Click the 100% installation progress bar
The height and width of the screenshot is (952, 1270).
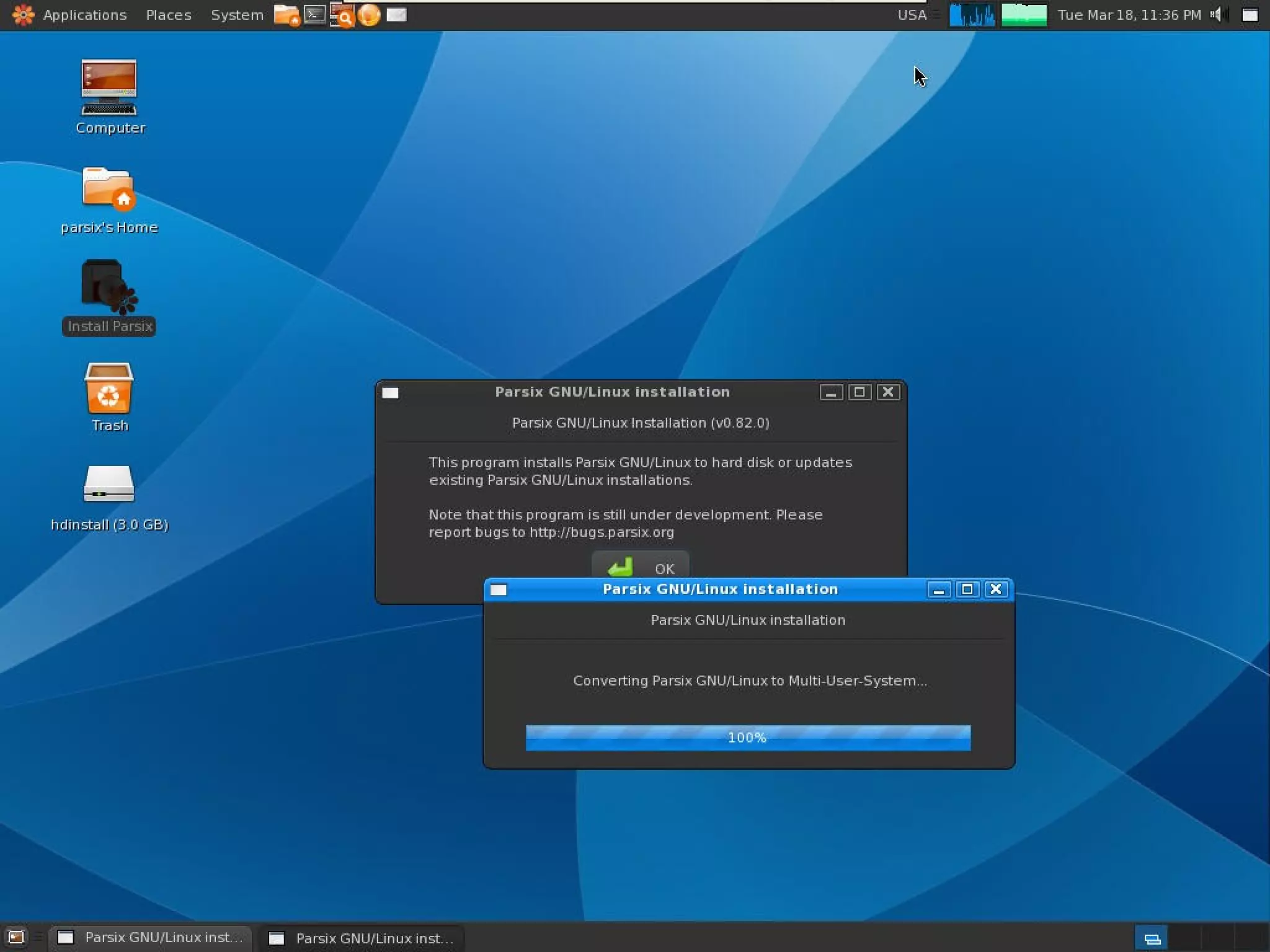[748, 738]
